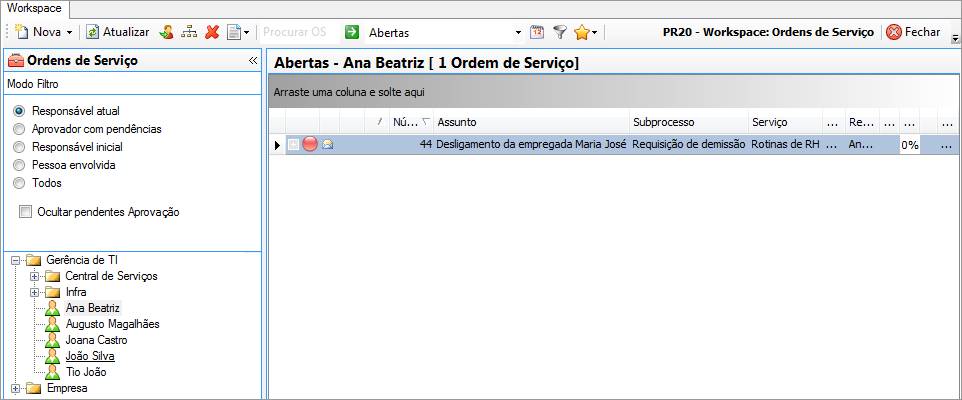This screenshot has width=962, height=400.
Task: Select Pessoa envolvida radio option
Action: coord(20,164)
